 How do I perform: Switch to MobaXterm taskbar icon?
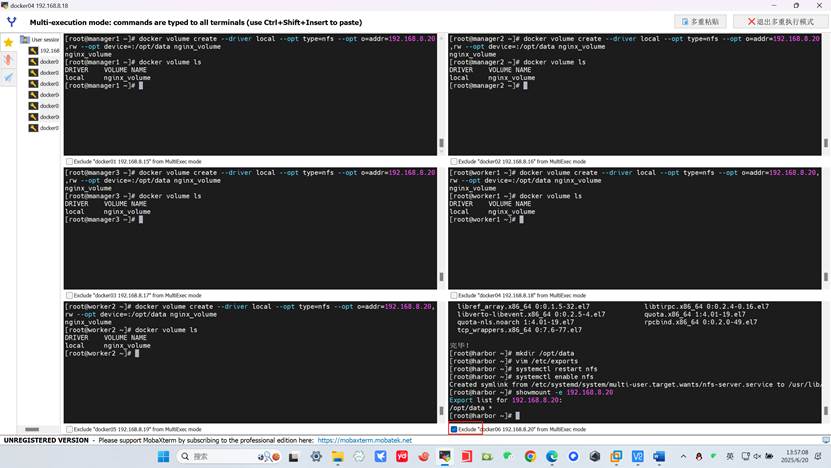(445, 456)
